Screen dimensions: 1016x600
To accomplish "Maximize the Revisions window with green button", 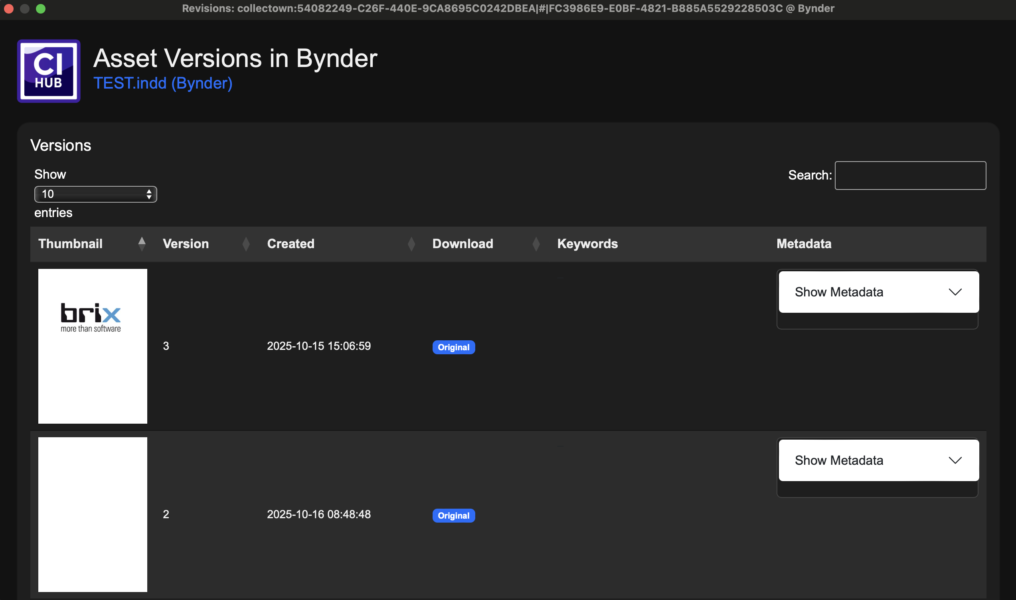I will tap(40, 8).
